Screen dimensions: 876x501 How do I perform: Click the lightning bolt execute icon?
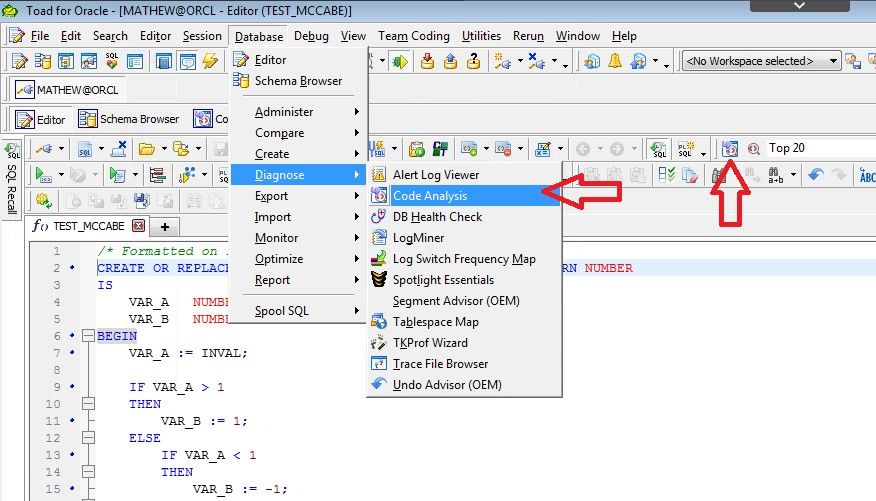point(211,61)
